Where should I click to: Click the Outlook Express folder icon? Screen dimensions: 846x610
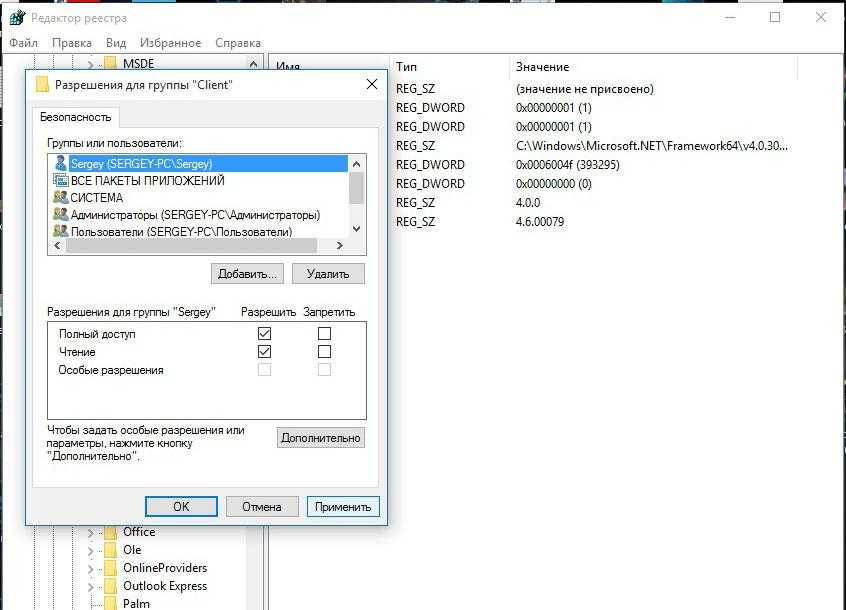(x=111, y=586)
